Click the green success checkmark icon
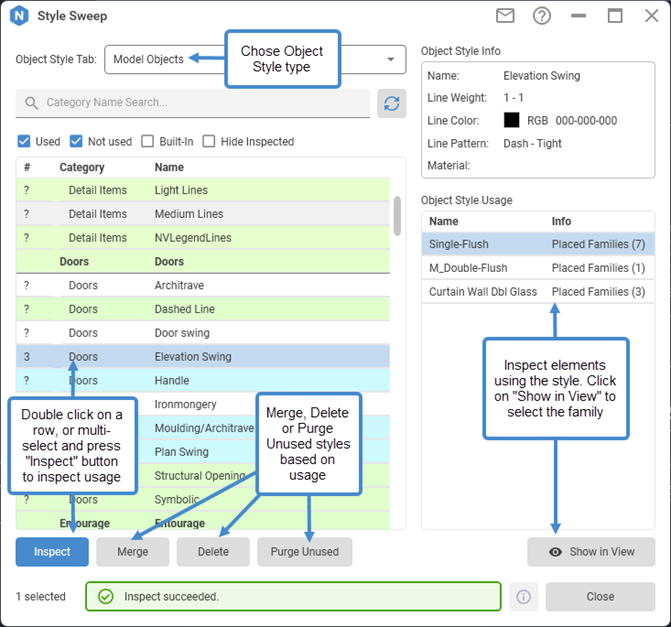 coord(106,596)
